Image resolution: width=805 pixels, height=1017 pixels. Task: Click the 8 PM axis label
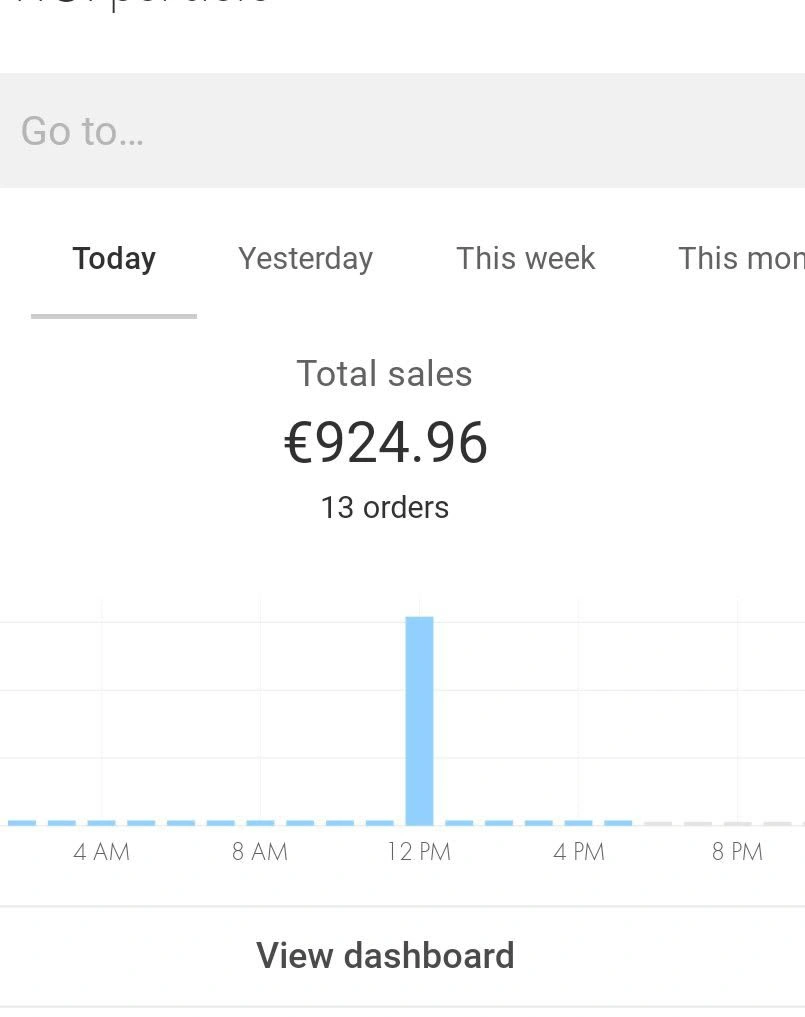(737, 852)
